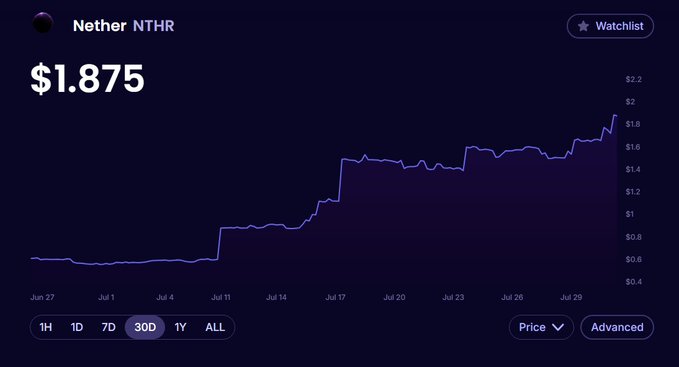Click the Jul 29 date label
This screenshot has width=679, height=367.
click(x=571, y=297)
